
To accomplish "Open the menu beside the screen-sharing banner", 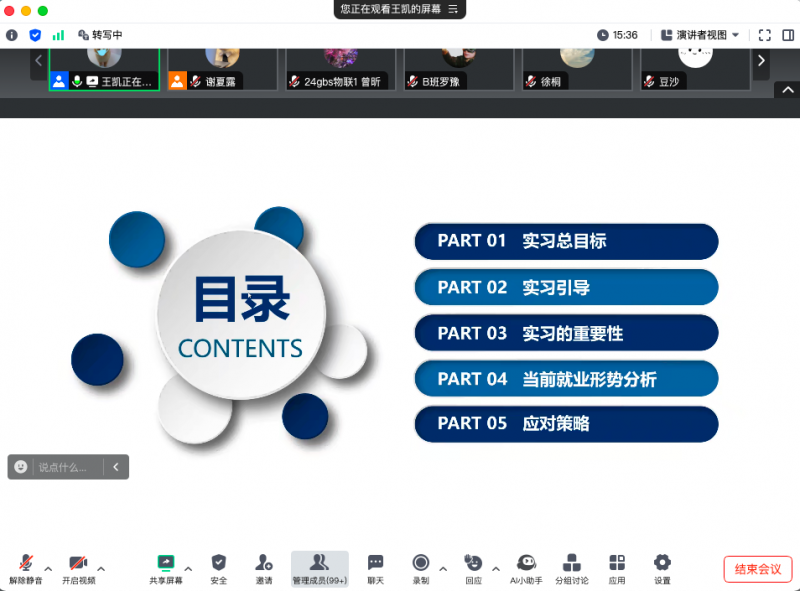I will coord(453,9).
